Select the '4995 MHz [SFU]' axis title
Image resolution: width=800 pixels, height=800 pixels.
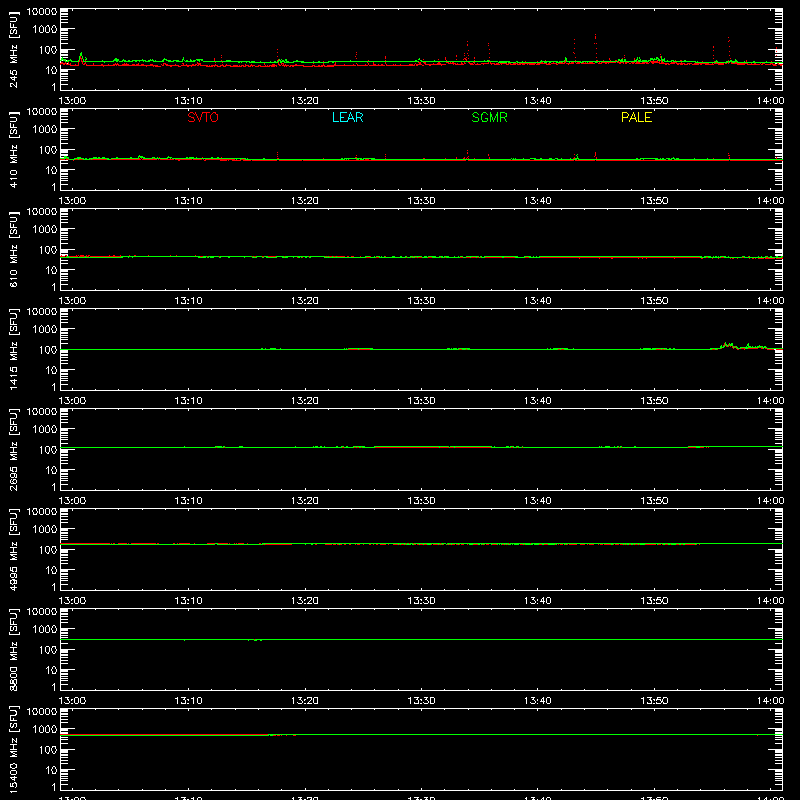(x=13, y=549)
